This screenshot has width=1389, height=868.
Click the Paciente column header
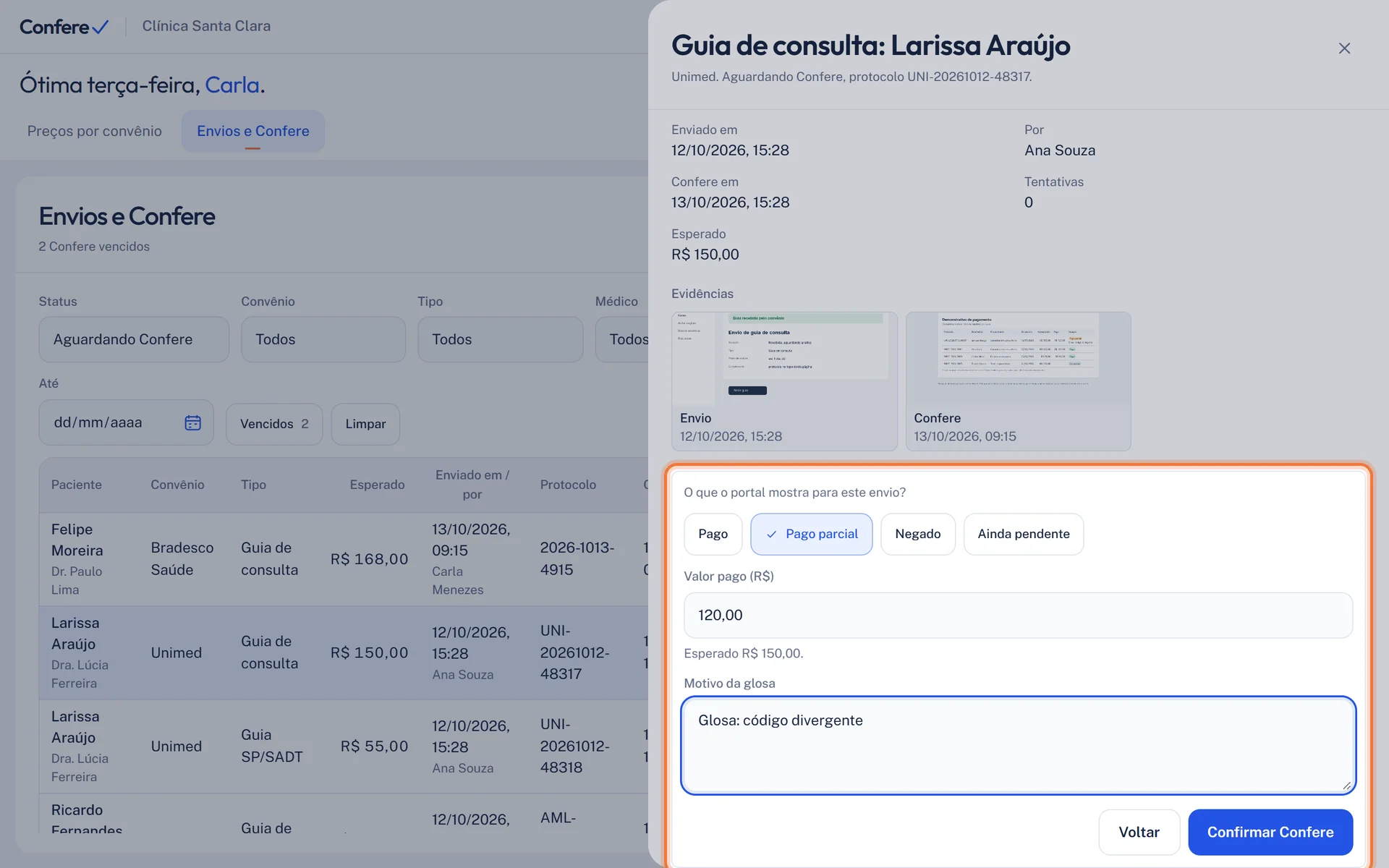coord(76,485)
